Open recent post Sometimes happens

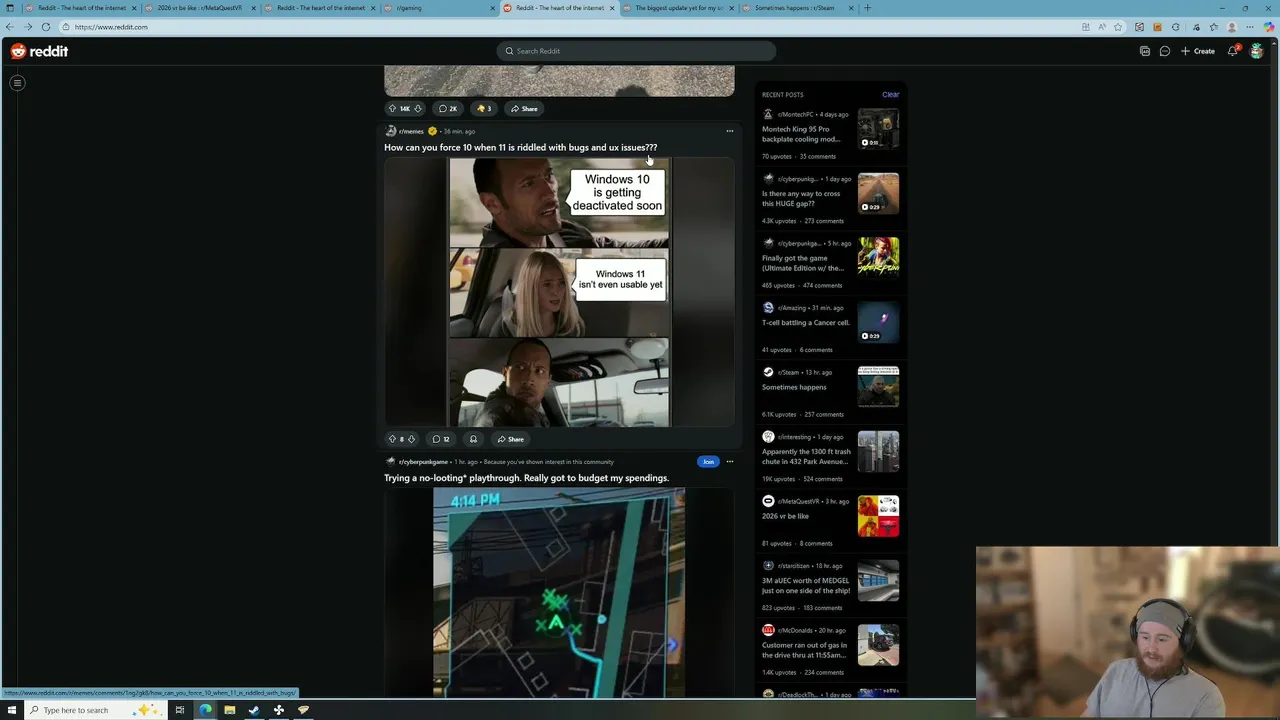[794, 387]
